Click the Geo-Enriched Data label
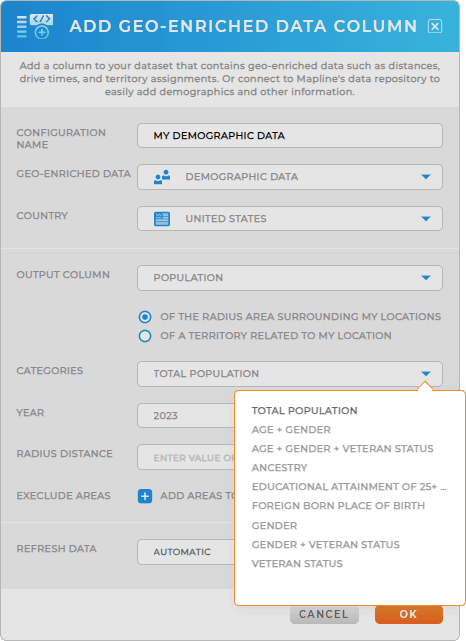The width and height of the screenshot is (466, 641). (x=74, y=174)
